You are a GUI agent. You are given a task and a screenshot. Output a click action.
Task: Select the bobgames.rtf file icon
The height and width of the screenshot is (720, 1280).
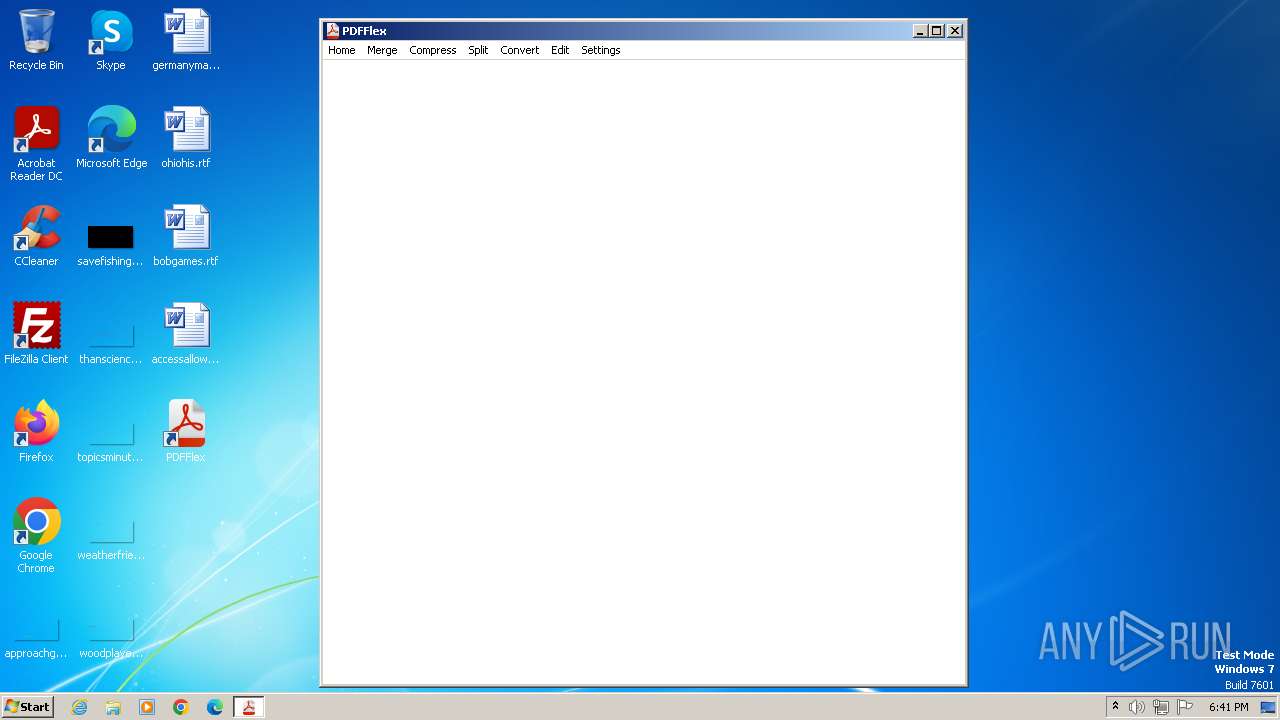point(186,236)
